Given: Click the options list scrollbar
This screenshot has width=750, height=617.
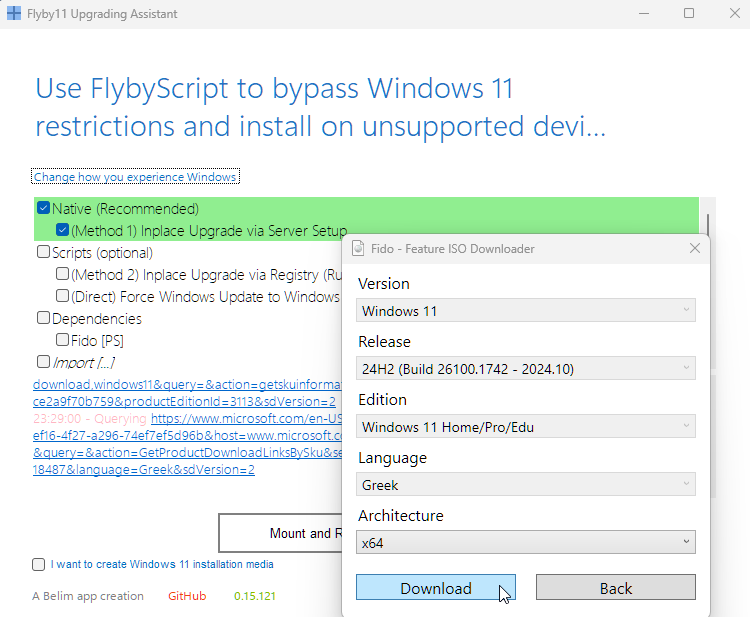Looking at the screenshot, I should (x=707, y=224).
